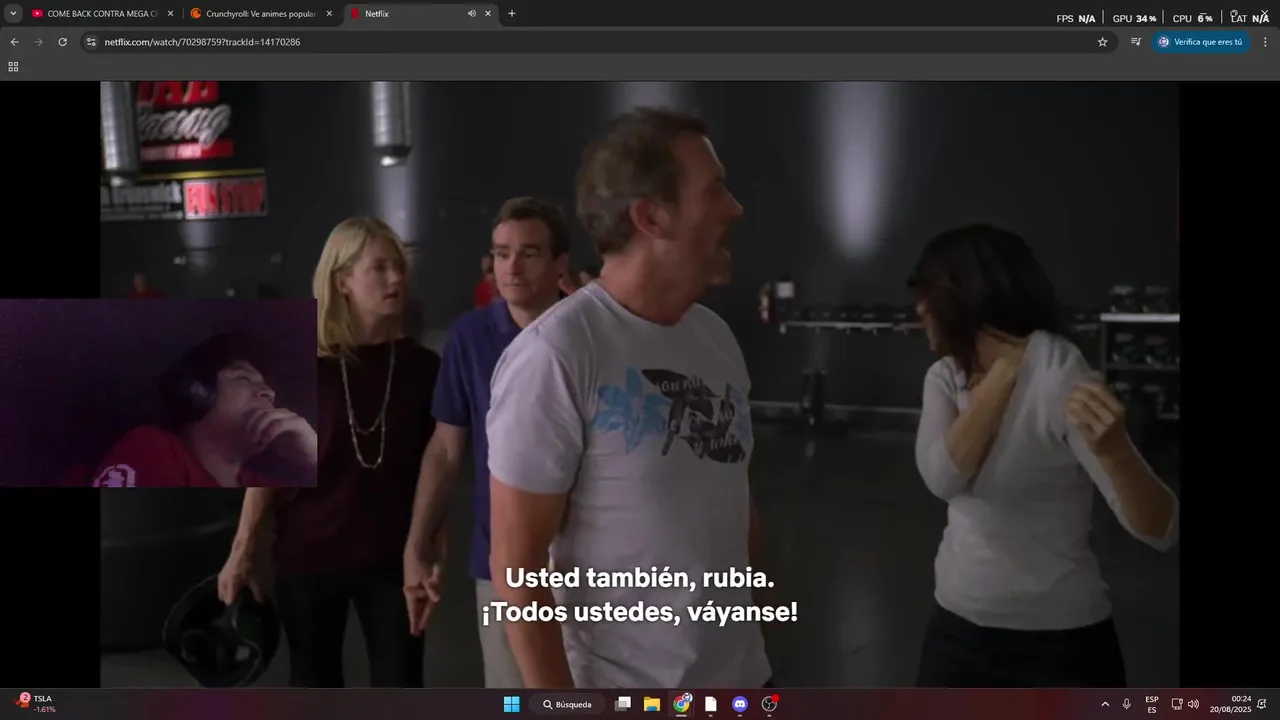Click the LAT N/A overlay reading

pos(1249,18)
